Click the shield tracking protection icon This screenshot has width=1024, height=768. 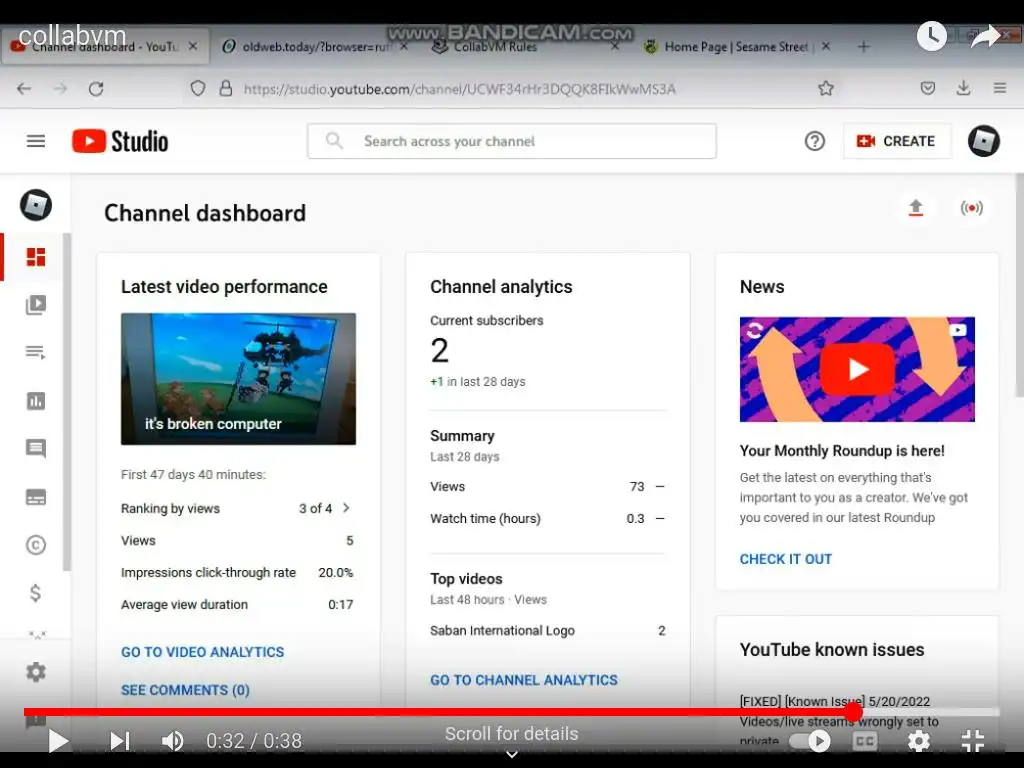click(x=198, y=88)
